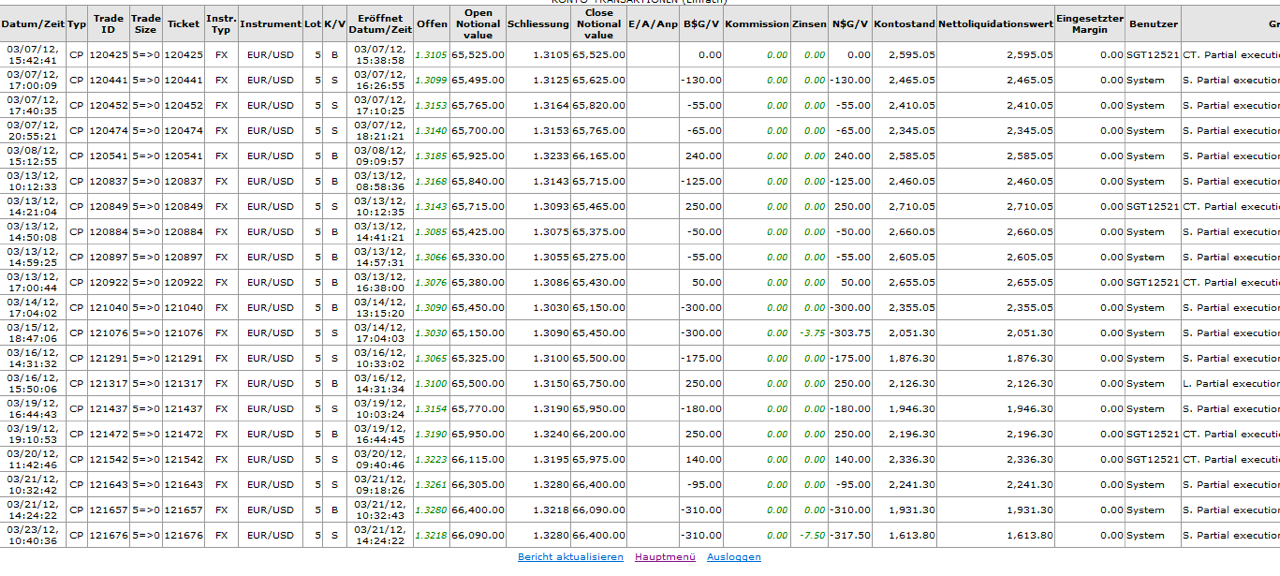Click Trade ID cell 121076
This screenshot has width=1280, height=576.
(108, 333)
